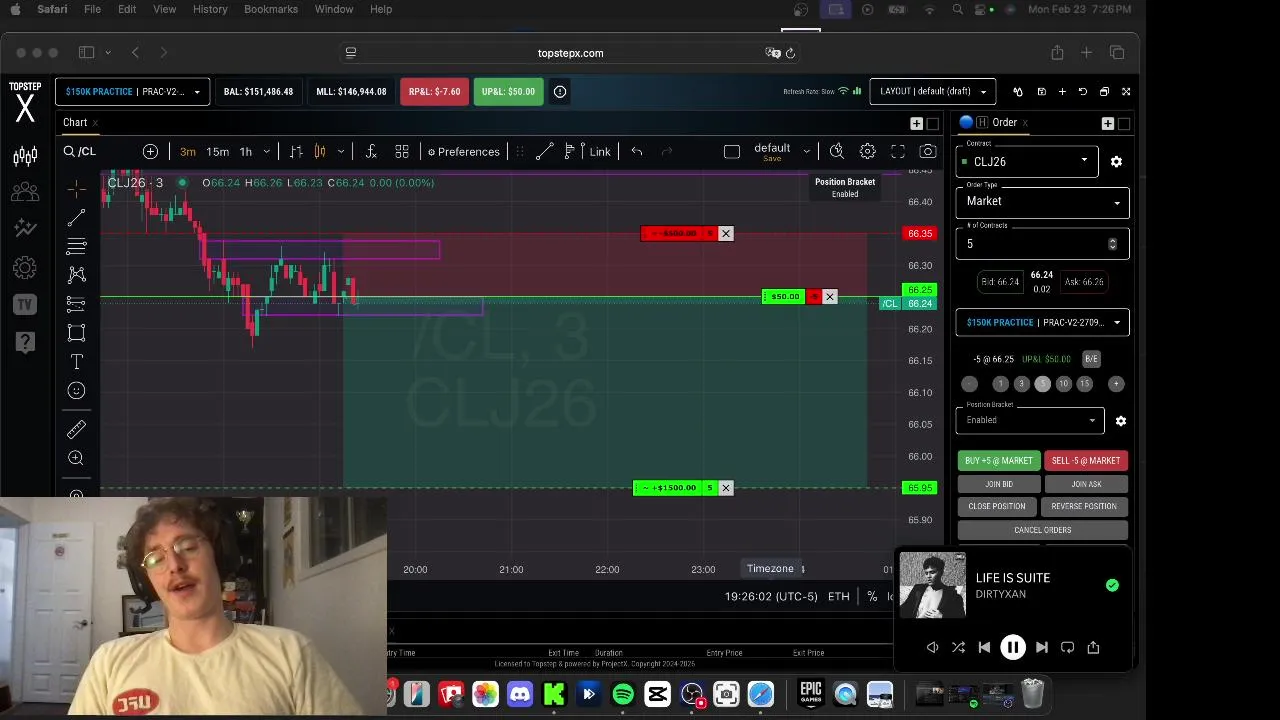Click the JOIN BID button

point(998,484)
